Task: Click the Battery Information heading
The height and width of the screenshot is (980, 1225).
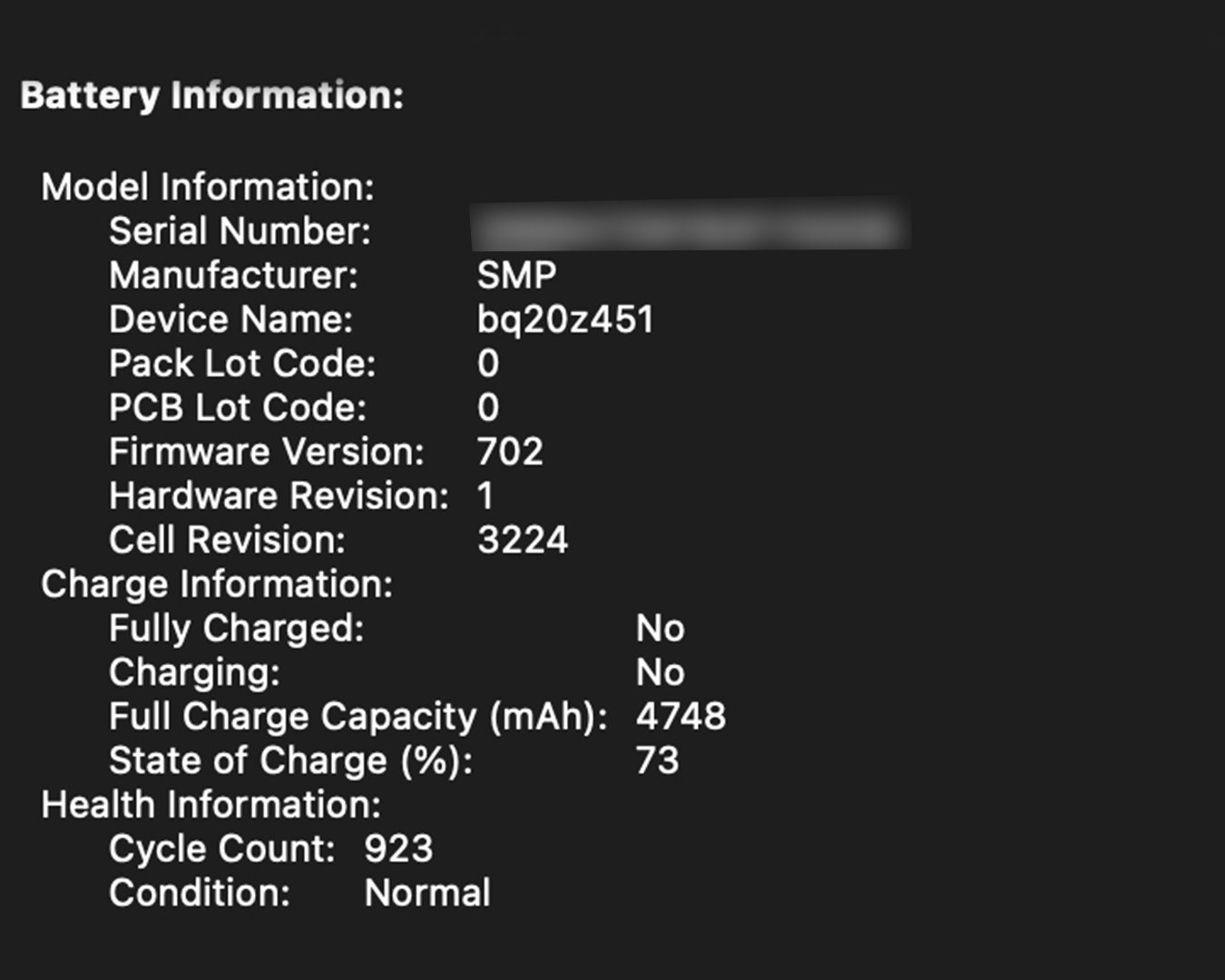Action: [x=211, y=95]
